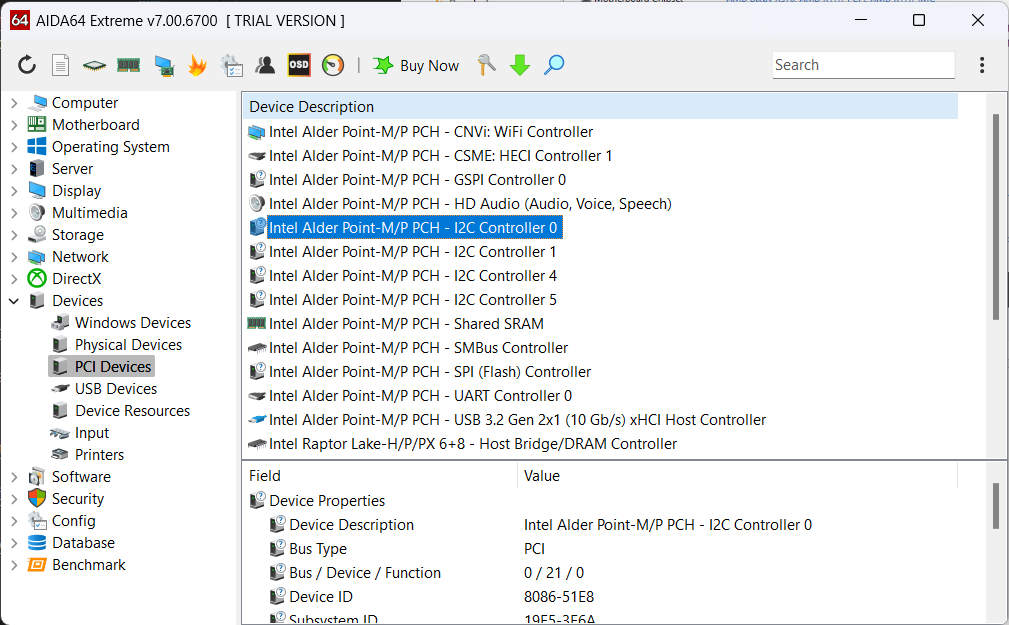Click the user silhouette toolbar icon
The image size is (1009, 625).
click(264, 65)
